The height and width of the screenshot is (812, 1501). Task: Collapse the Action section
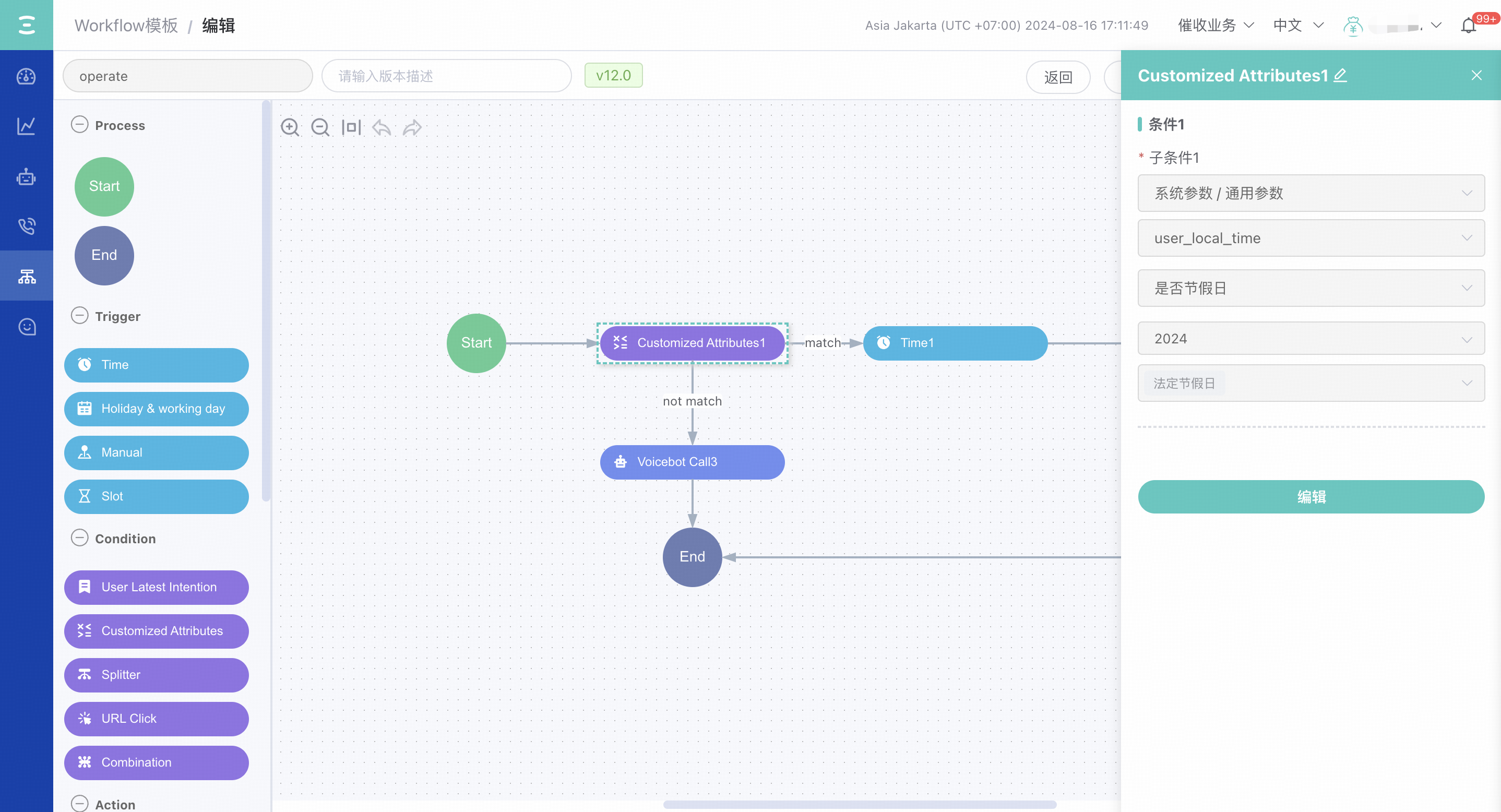click(x=79, y=803)
